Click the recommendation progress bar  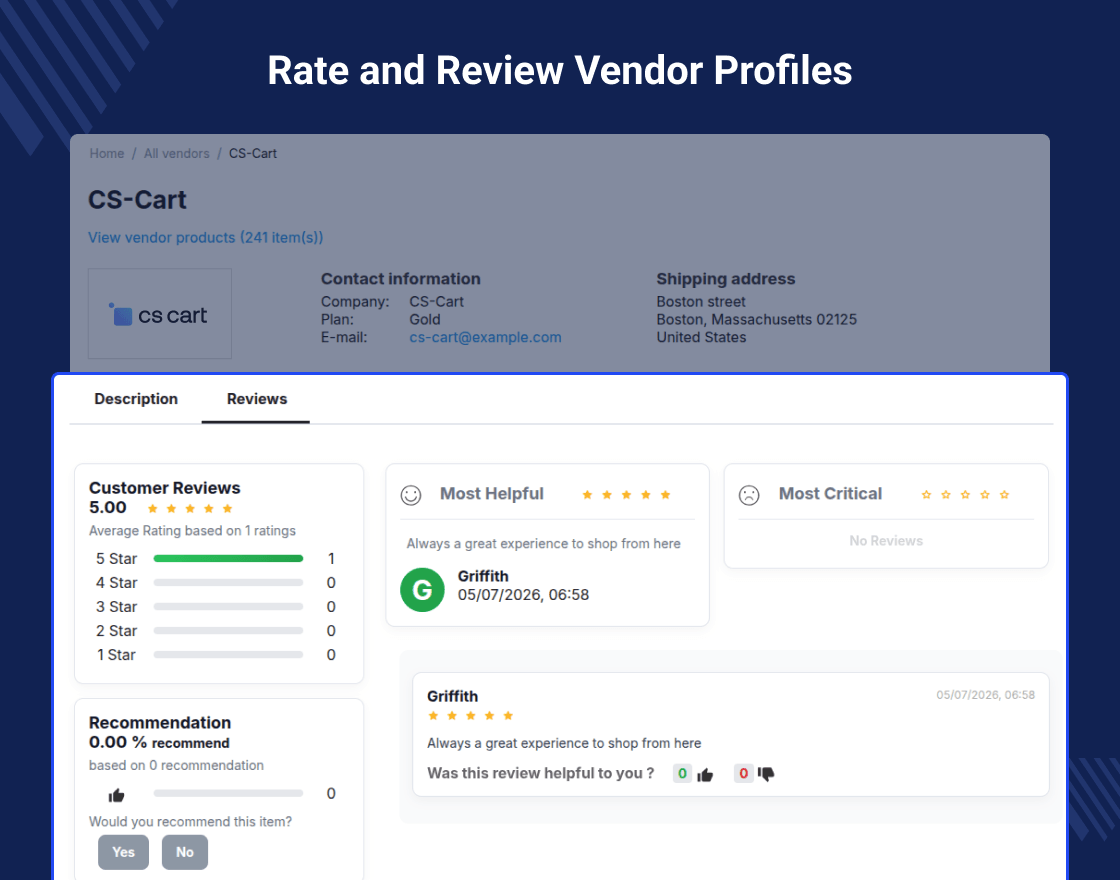[x=229, y=794]
